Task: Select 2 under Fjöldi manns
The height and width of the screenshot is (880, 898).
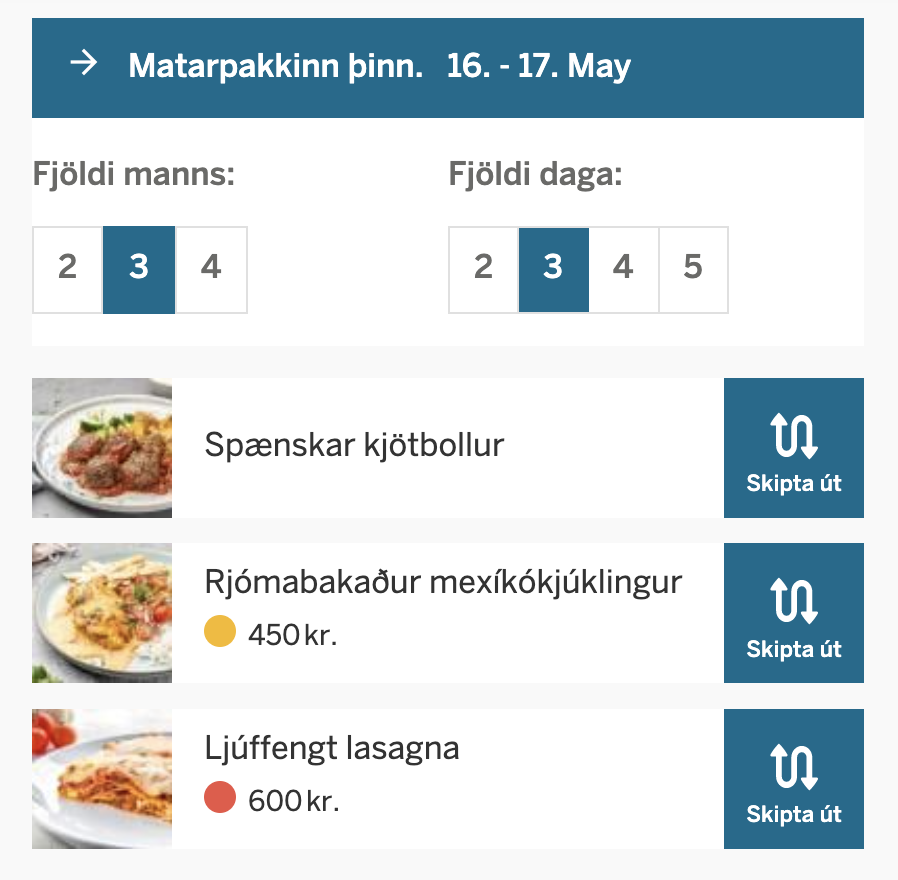Action: tap(68, 269)
